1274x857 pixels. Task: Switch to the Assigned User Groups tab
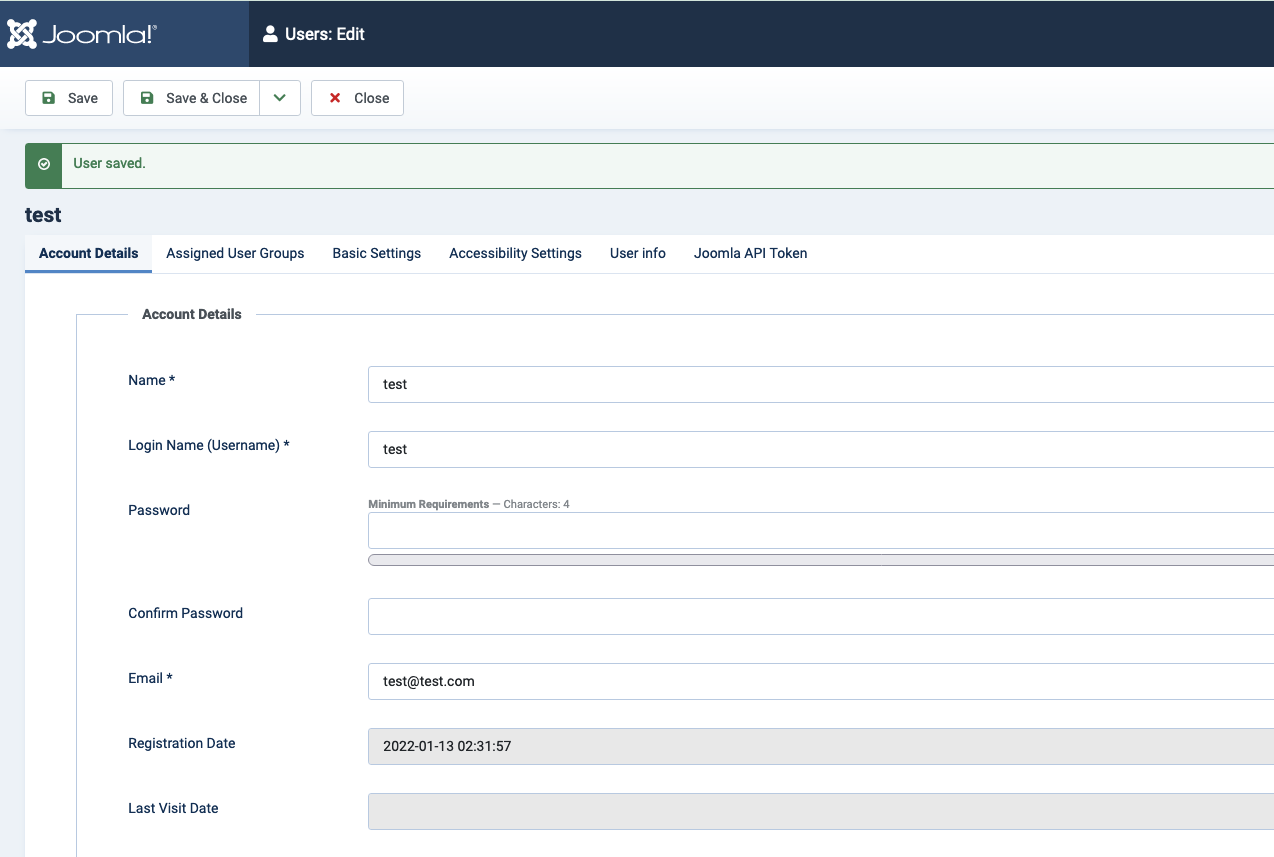point(235,253)
